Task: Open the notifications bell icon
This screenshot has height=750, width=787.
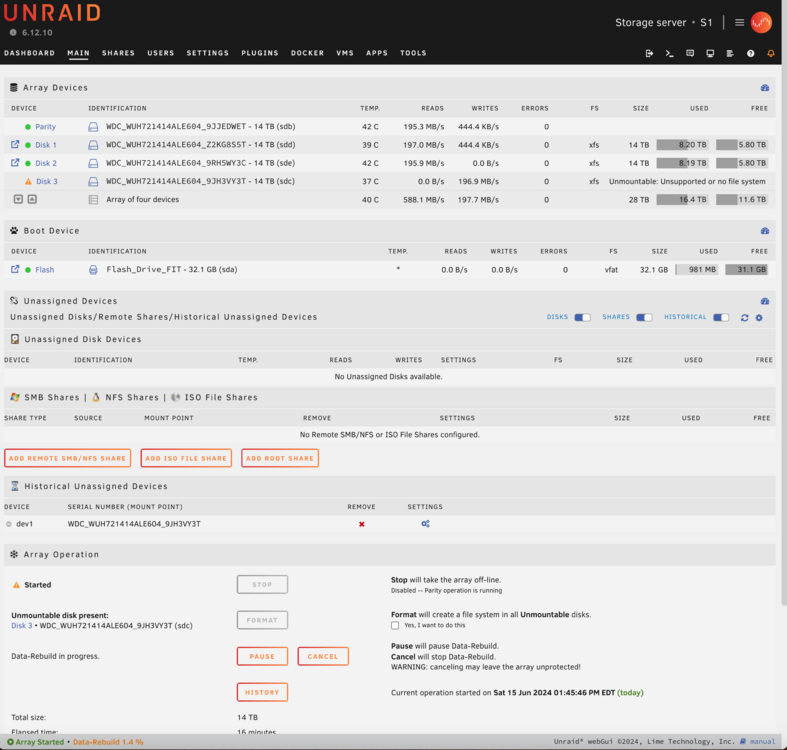Action: pyautogui.click(x=771, y=53)
